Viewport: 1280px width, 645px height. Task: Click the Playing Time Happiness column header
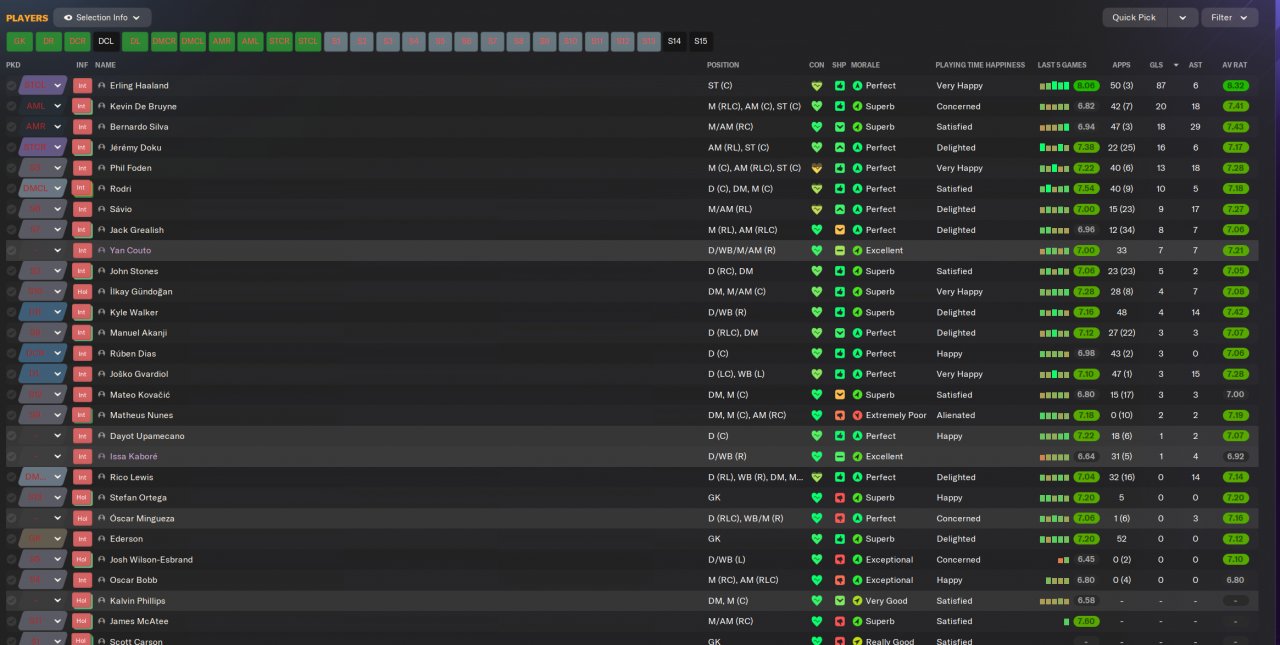coord(980,65)
